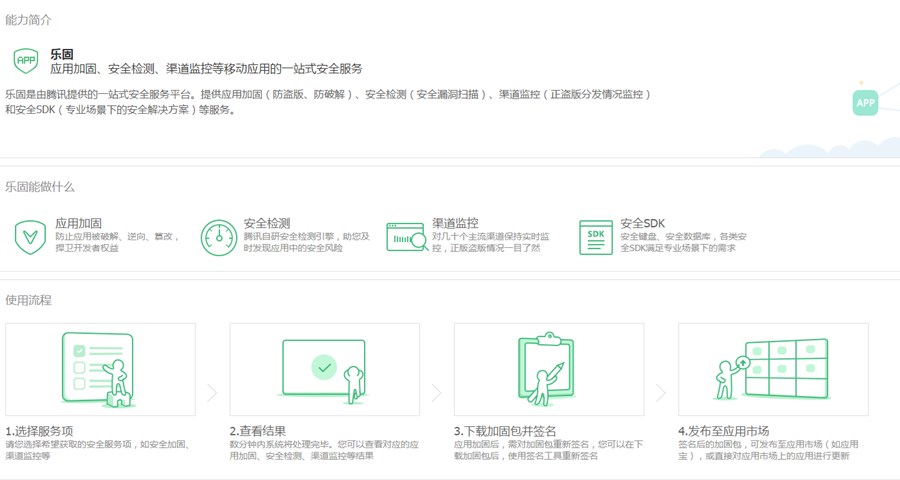Screen dimensions: 900x480
Task: Click description 防止应用被破解、逆向、篡改
Action: pyautogui.click(x=118, y=242)
